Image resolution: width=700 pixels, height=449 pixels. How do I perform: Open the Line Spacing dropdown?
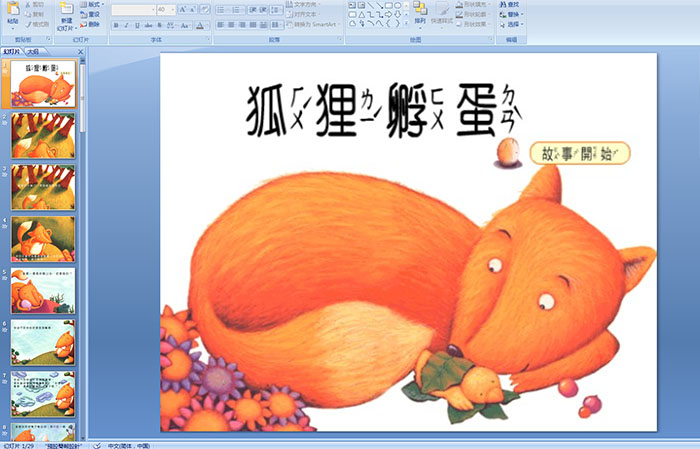coord(276,10)
